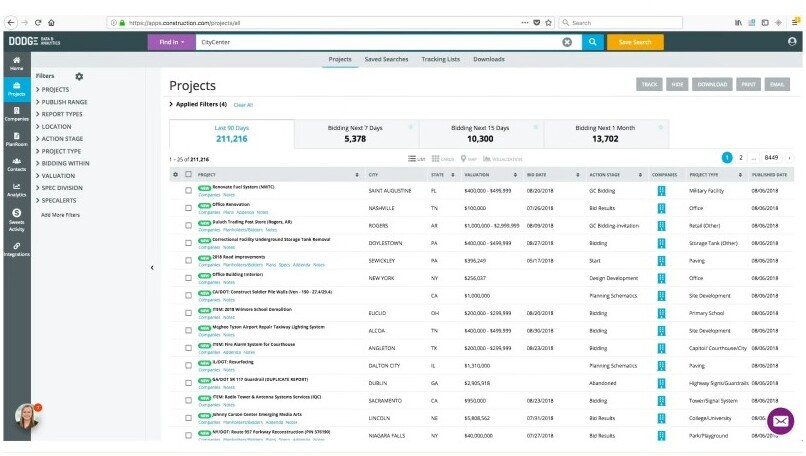
Task: Check the McGhee Tyson Airport row
Action: click(188, 330)
